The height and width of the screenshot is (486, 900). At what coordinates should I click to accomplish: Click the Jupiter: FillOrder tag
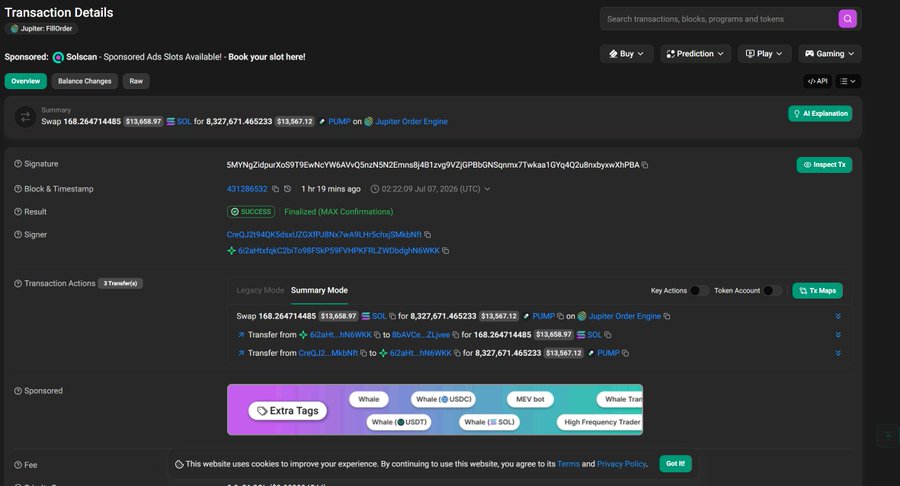tap(41, 29)
